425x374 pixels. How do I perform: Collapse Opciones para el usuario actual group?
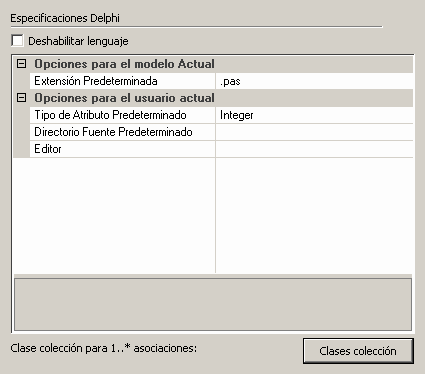[x=22, y=98]
